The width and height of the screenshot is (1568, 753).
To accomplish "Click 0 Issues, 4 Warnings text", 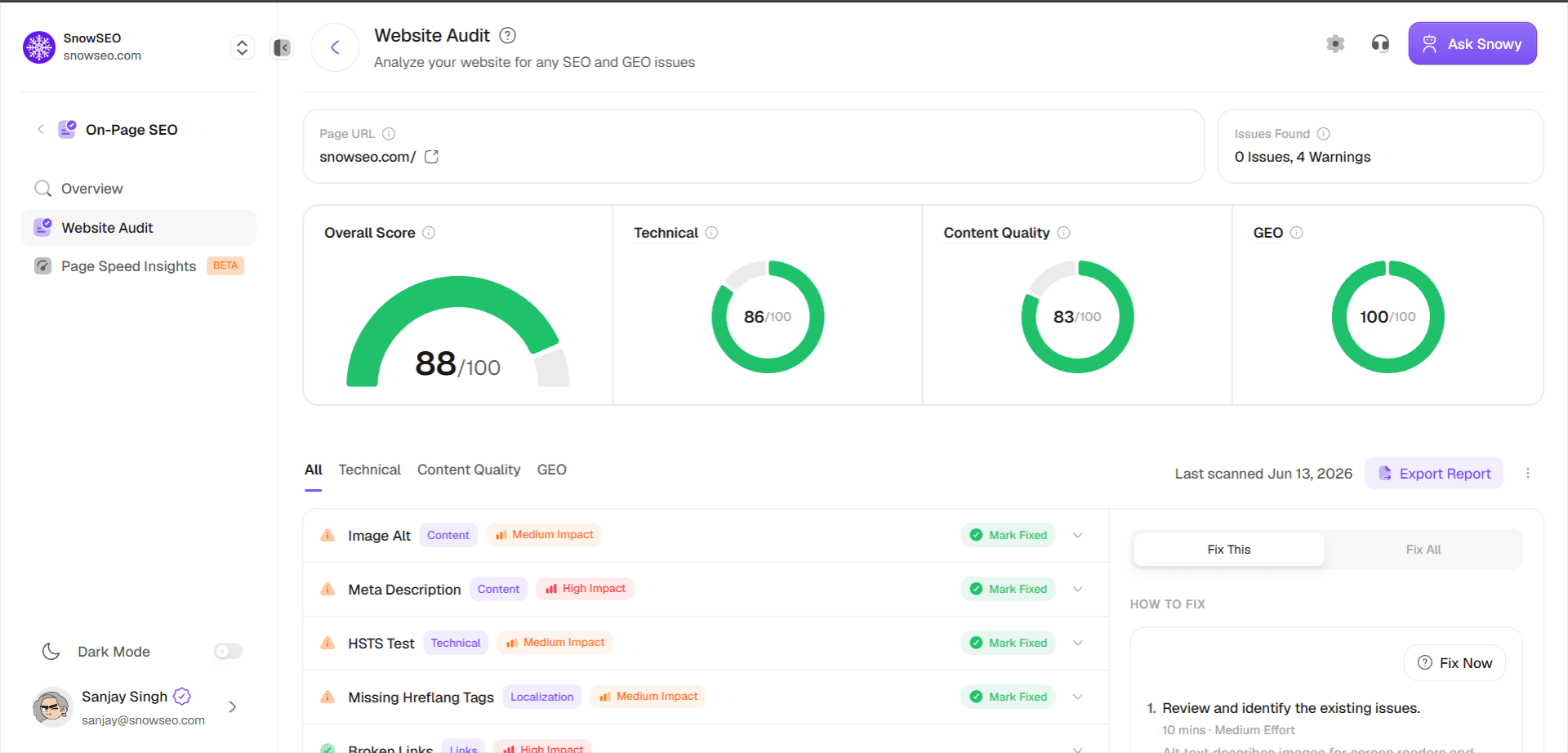I will pyautogui.click(x=1303, y=157).
